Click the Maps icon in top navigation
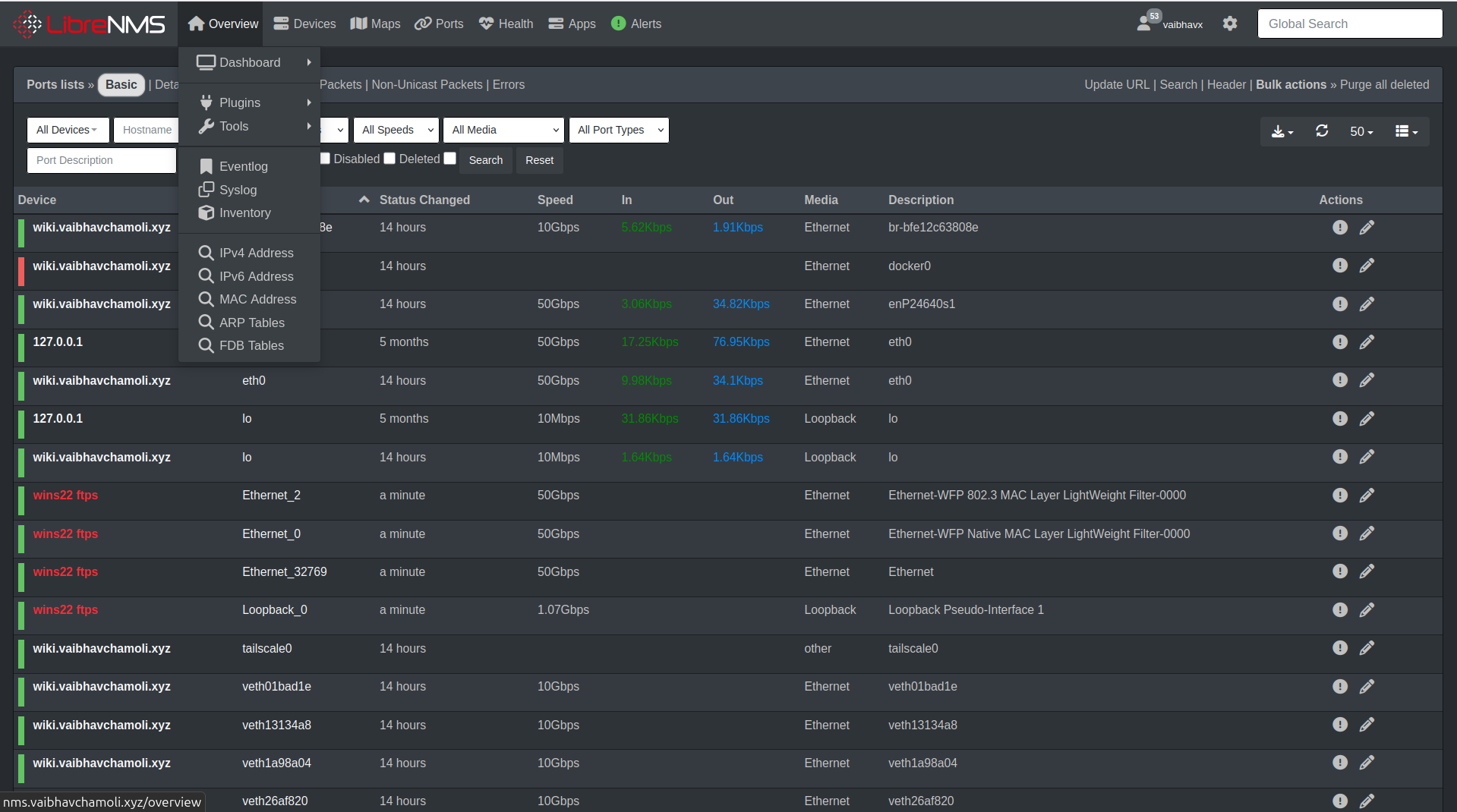The image size is (1457, 812). point(359,24)
